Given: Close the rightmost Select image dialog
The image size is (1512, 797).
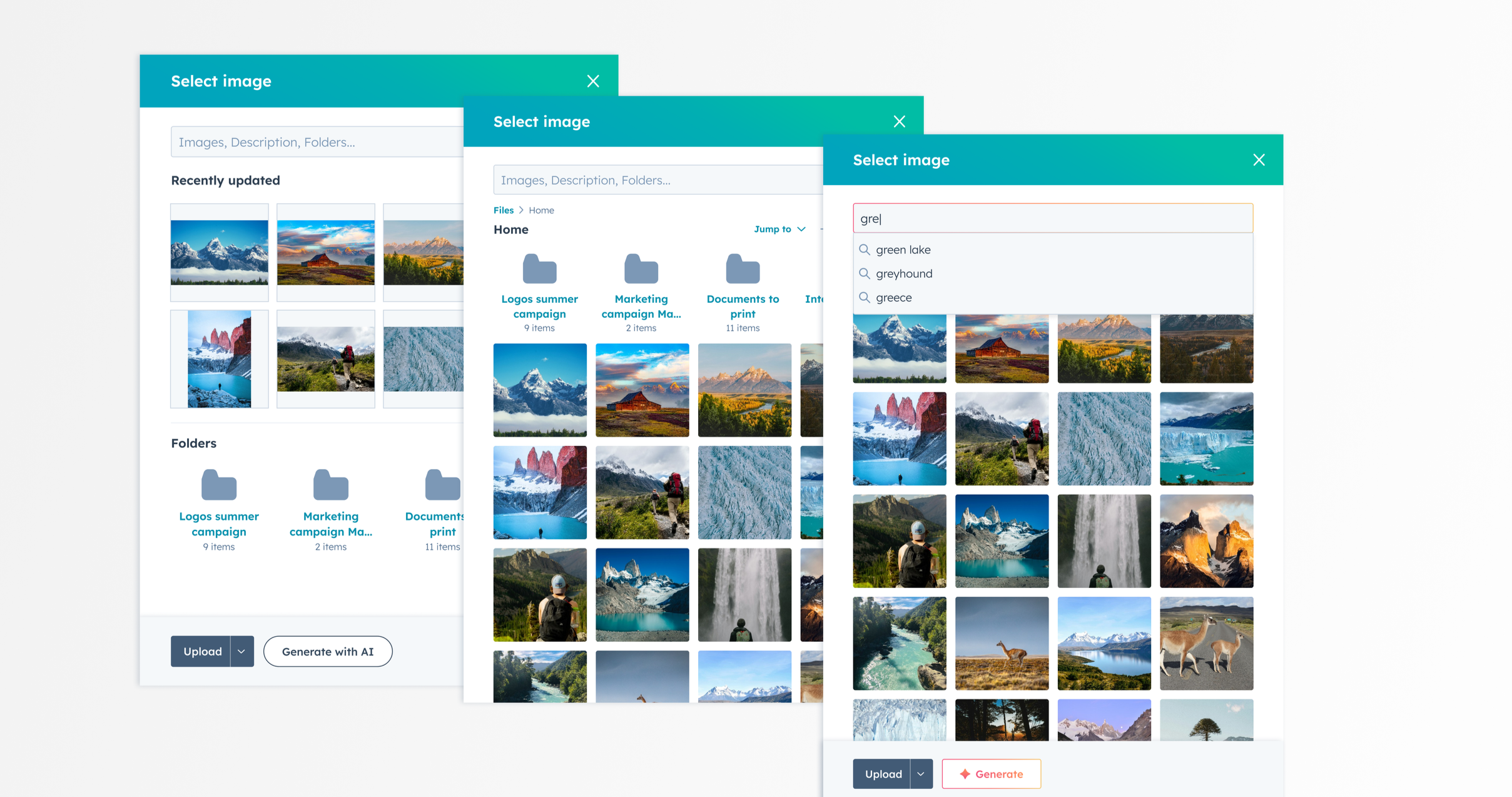Looking at the screenshot, I should [1259, 160].
